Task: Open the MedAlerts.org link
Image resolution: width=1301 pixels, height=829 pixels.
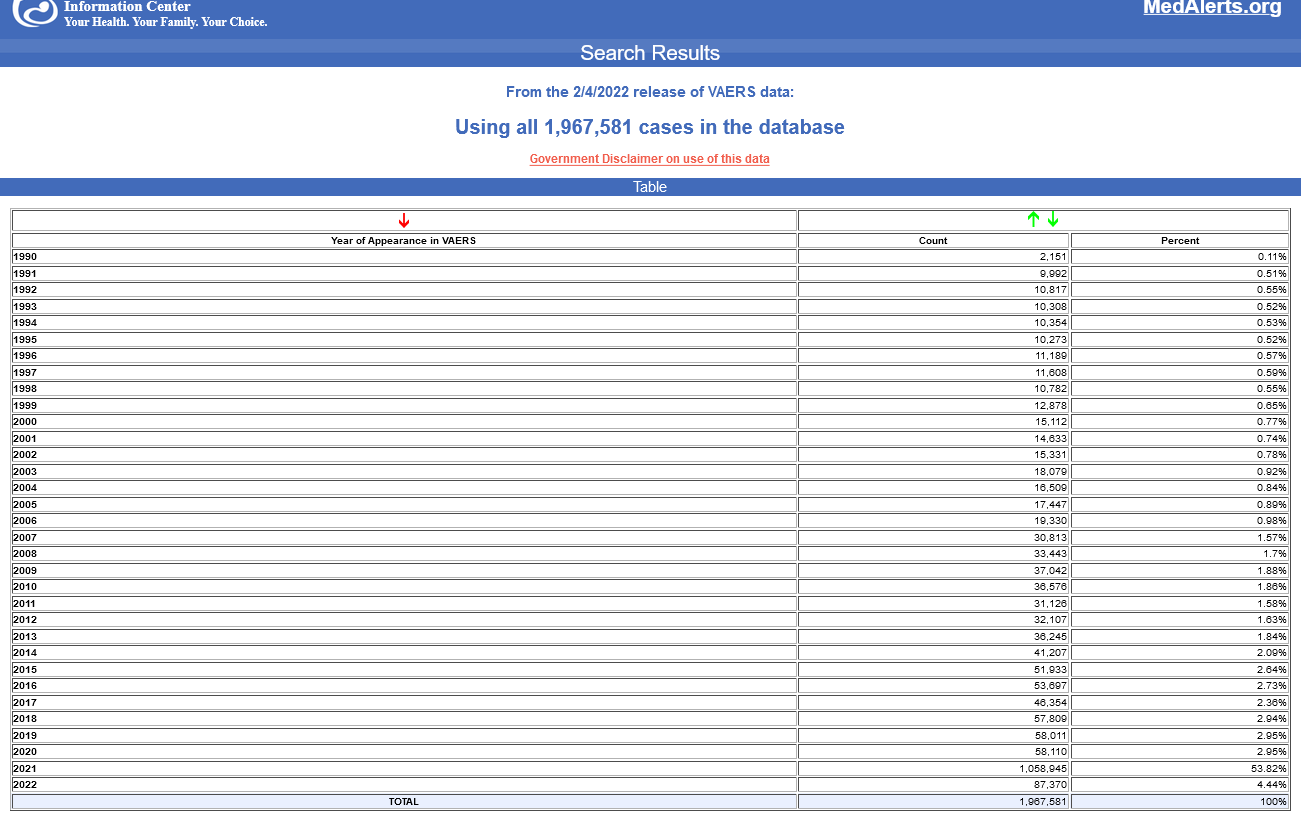Action: [1212, 8]
